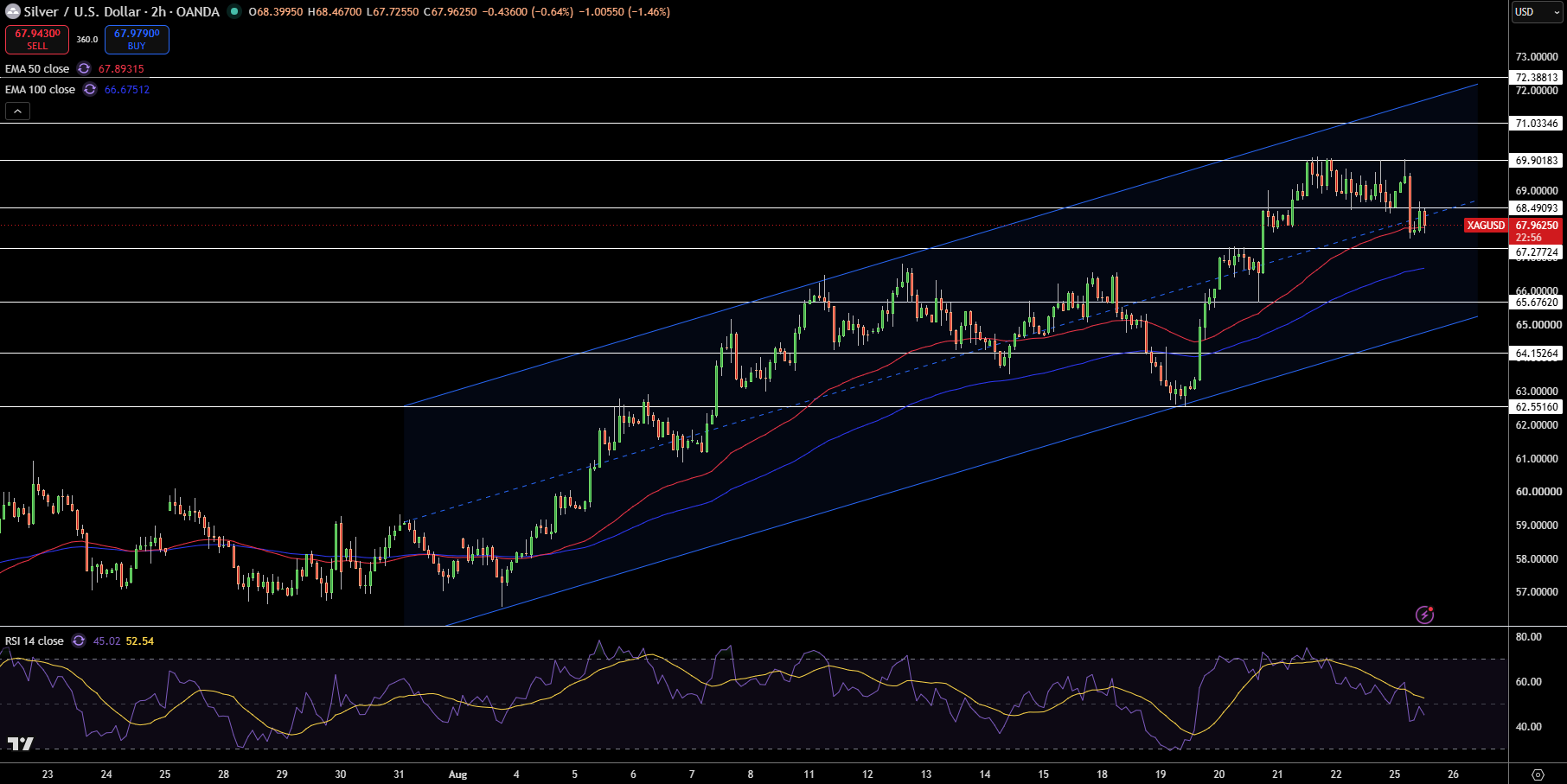This screenshot has width=1567, height=784.
Task: Select the EMA 100 close label
Action: click(x=40, y=89)
